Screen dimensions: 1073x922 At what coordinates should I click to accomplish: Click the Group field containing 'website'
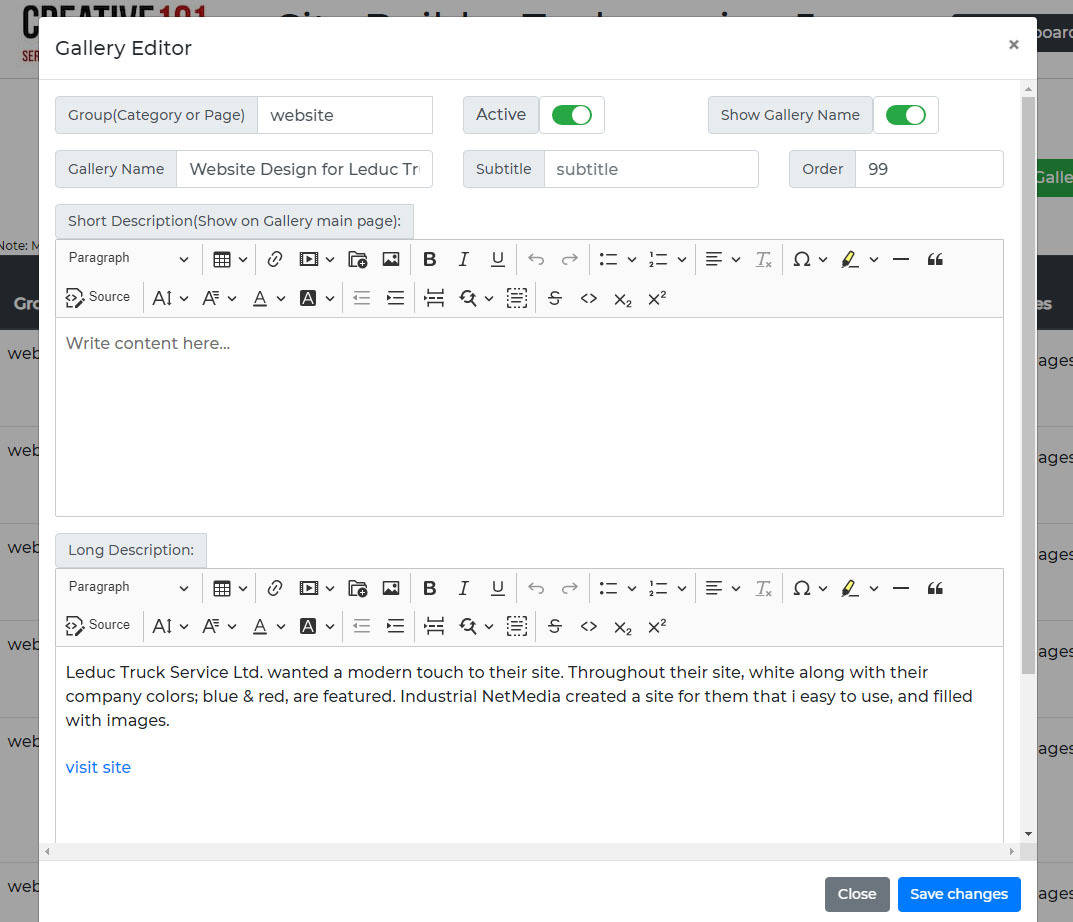coord(345,115)
